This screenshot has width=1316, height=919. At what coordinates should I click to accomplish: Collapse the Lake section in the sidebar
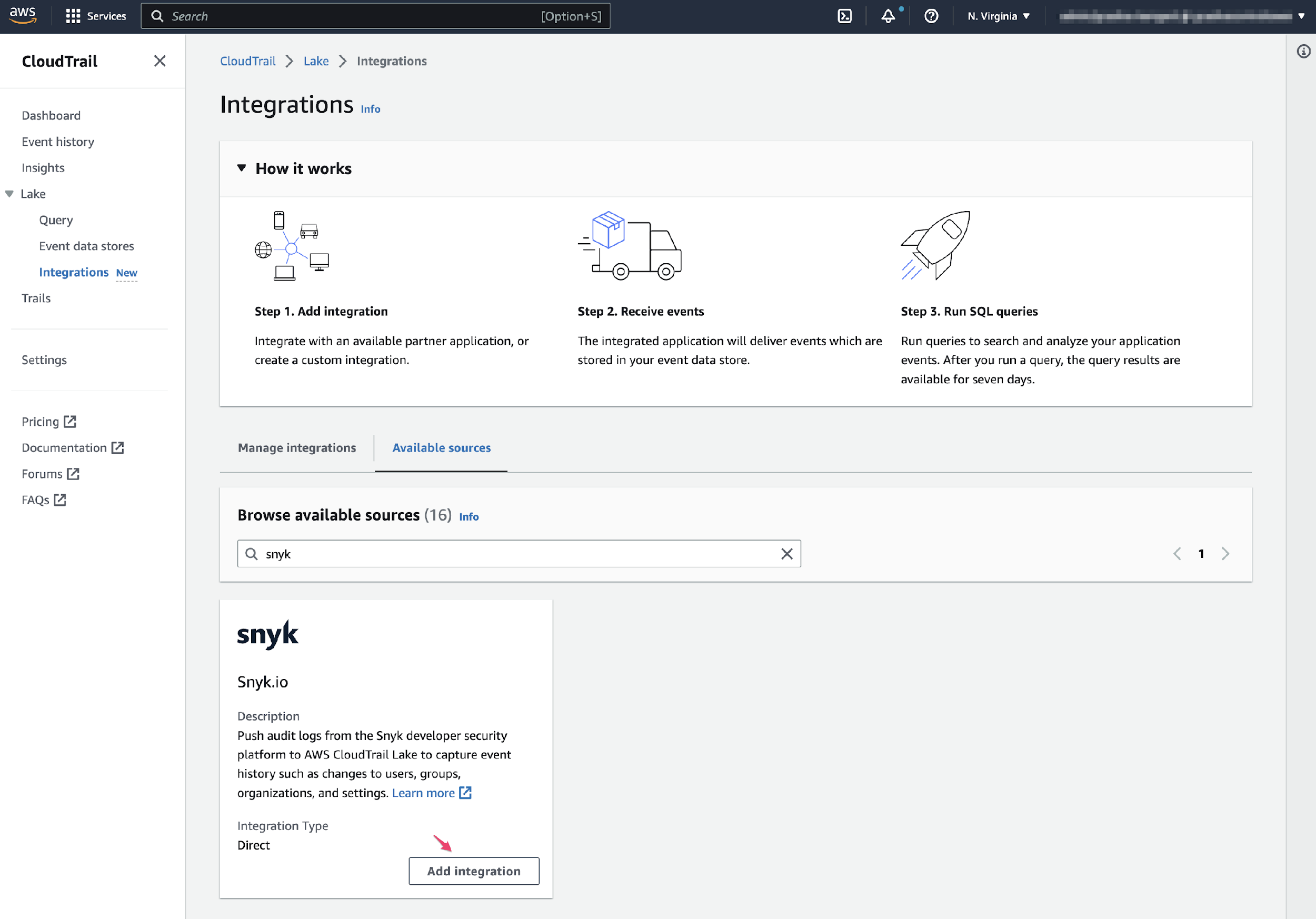[x=8, y=194]
